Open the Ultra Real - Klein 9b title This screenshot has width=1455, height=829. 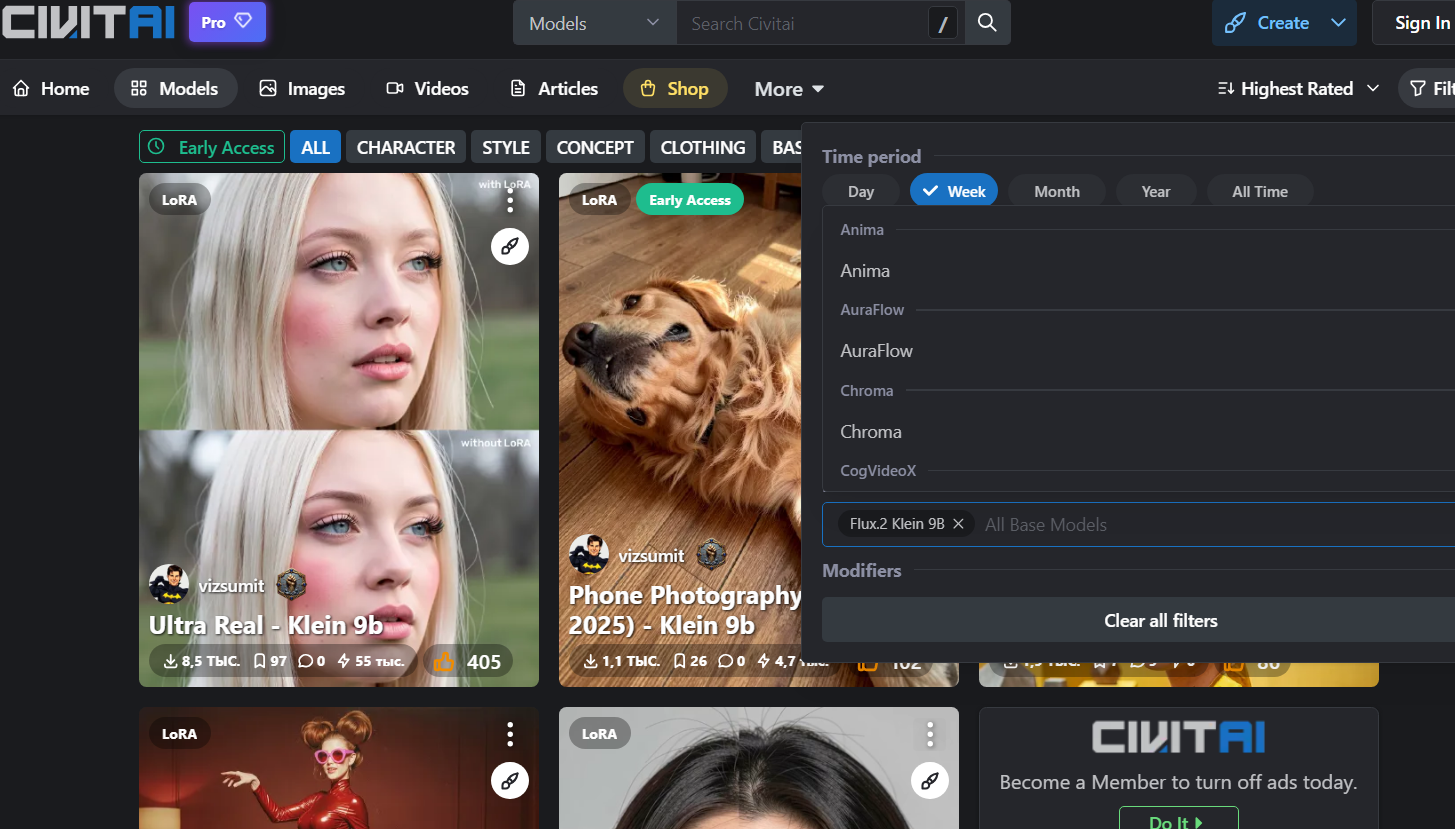click(266, 625)
